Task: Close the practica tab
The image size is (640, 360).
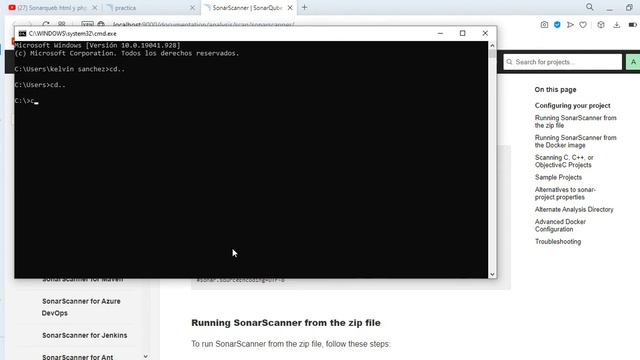Action: [x=192, y=8]
